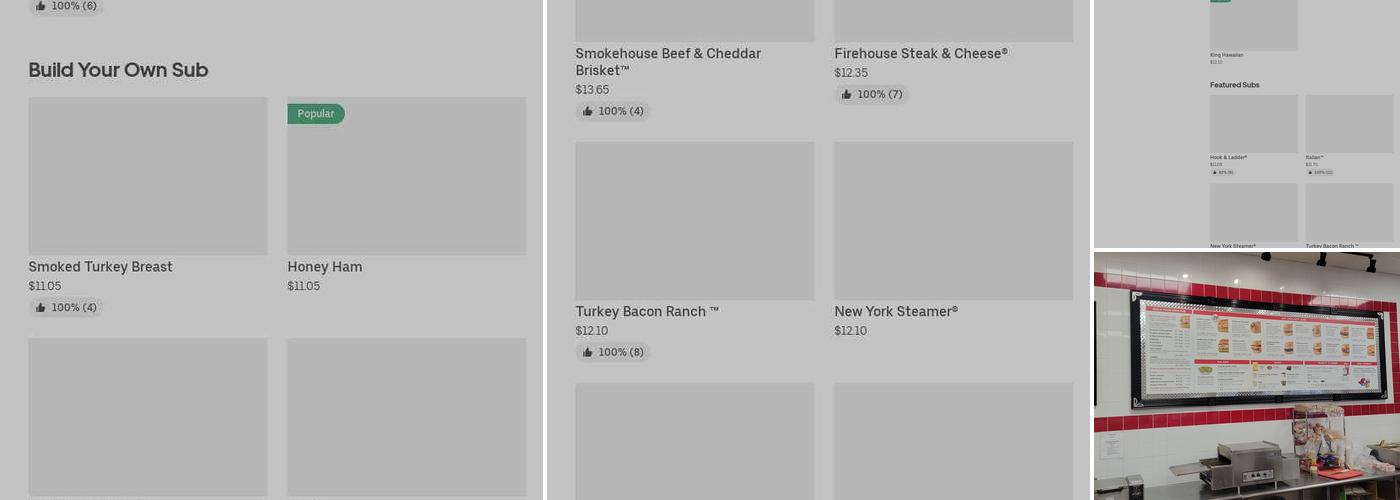1400x500 pixels.
Task: Open Firehouse Steak & Cheese item name
Action: (x=921, y=54)
